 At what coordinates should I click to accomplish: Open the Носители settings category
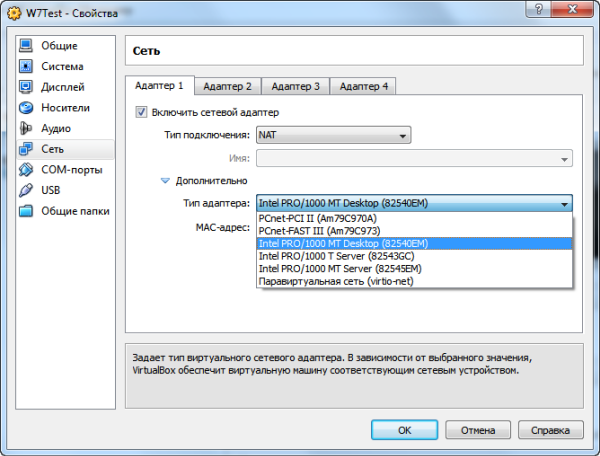tap(65, 107)
